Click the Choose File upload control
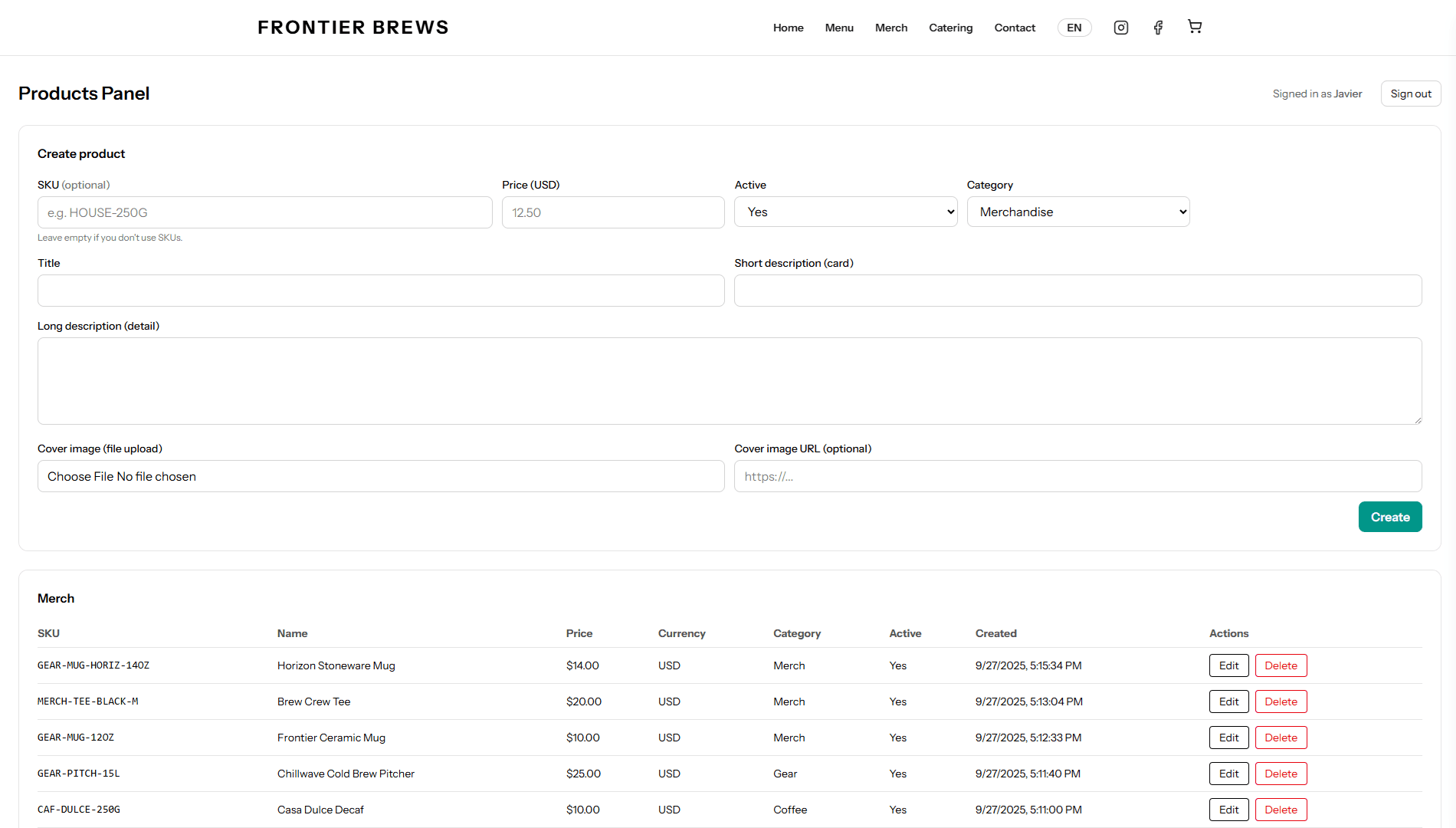Screen dimensions: 1456x828 point(80,477)
